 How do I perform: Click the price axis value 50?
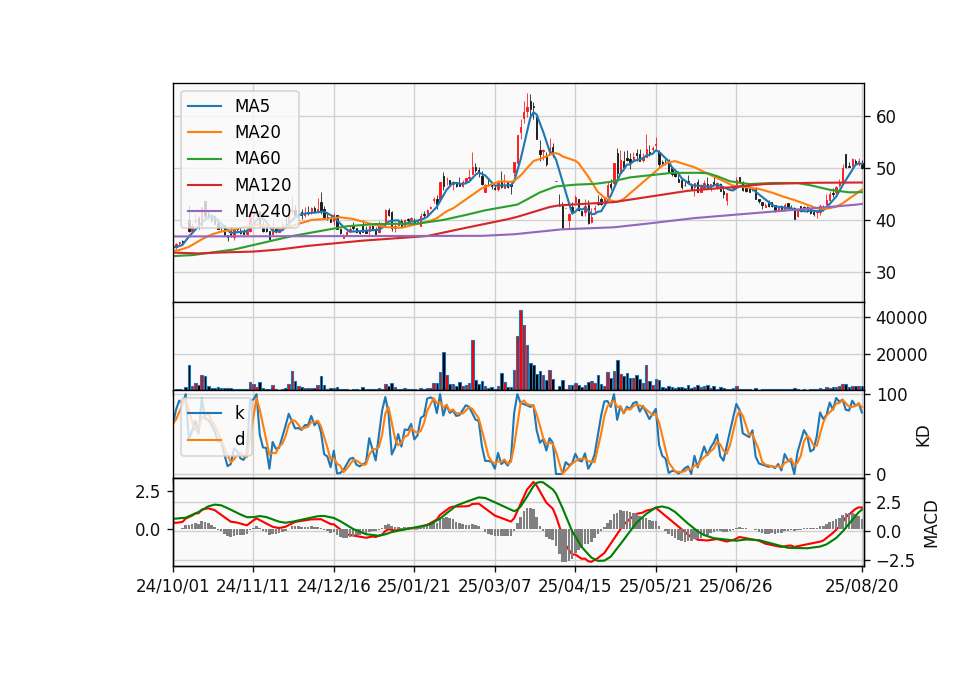click(885, 169)
